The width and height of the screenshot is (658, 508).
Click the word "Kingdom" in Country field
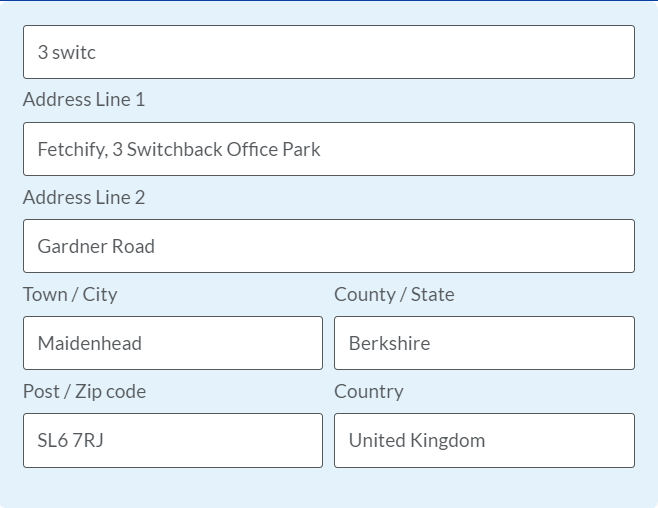(447, 441)
